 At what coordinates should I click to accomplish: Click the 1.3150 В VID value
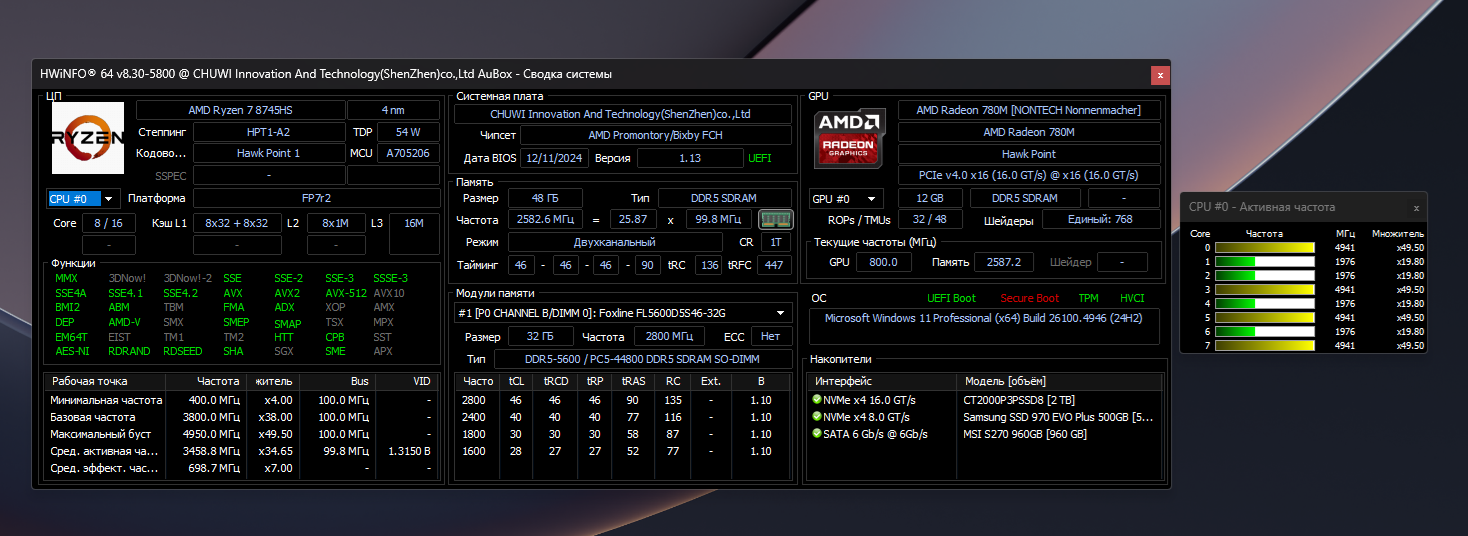[x=409, y=451]
